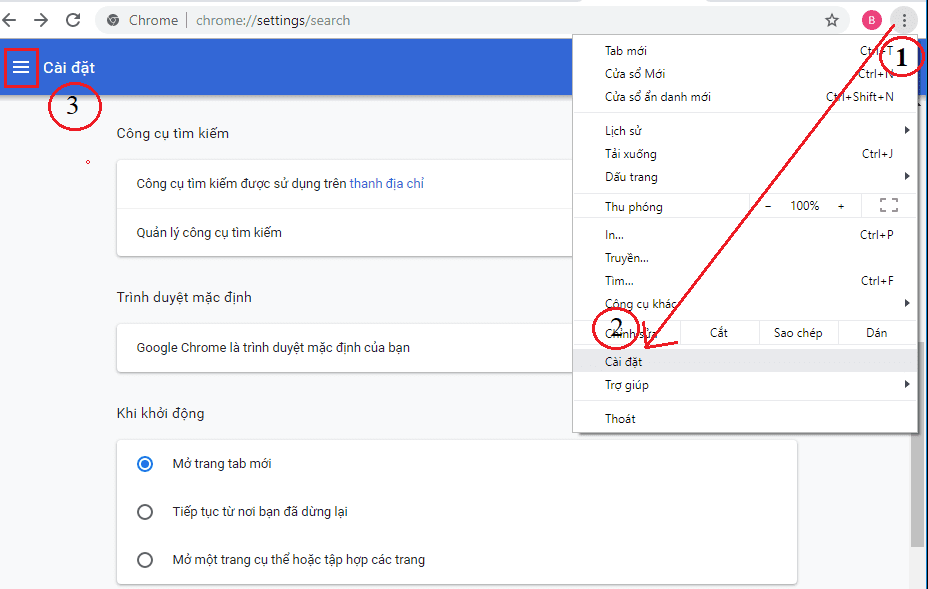
Task: Enter fullscreen using the zoom row icon
Action: click(x=888, y=206)
